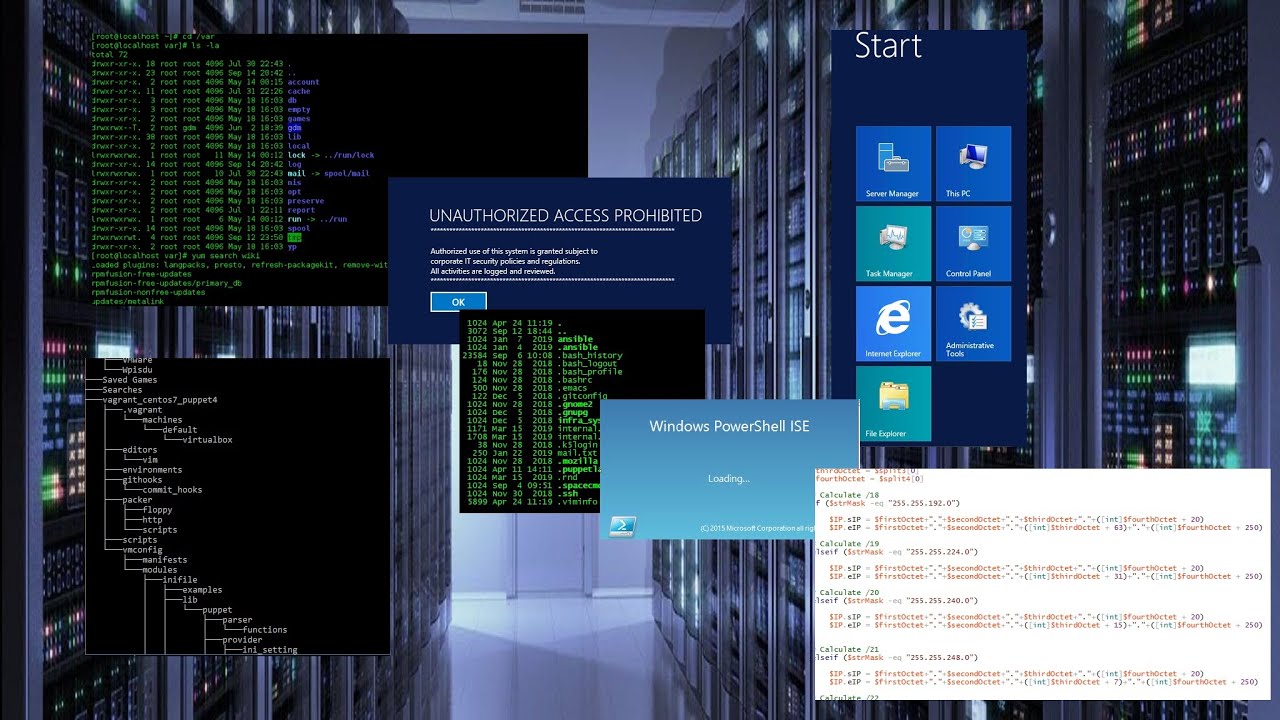Click '.viminfo' in the file listing
Viewport: 1280px width, 720px height.
click(x=575, y=501)
